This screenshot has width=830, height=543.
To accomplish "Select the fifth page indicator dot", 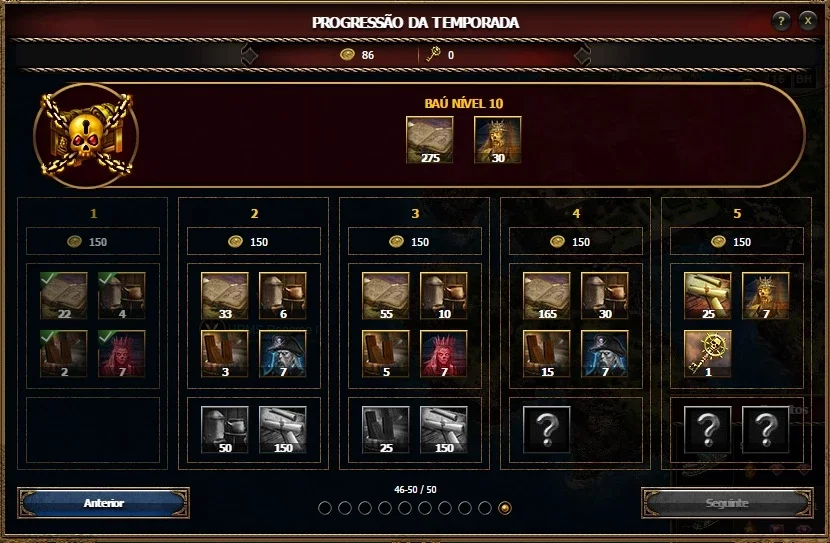I will coord(405,508).
